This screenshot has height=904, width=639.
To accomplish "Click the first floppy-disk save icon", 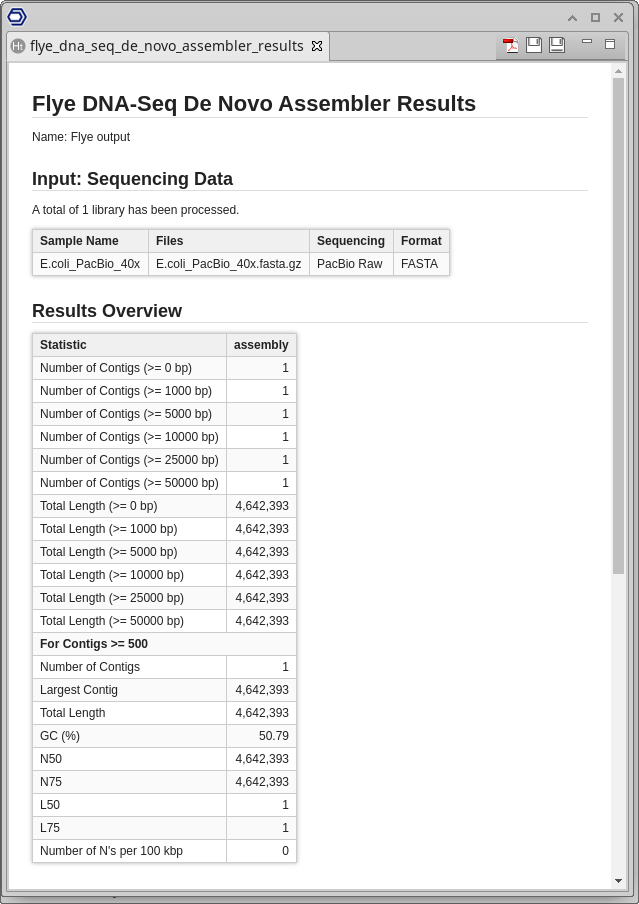I will pos(534,45).
